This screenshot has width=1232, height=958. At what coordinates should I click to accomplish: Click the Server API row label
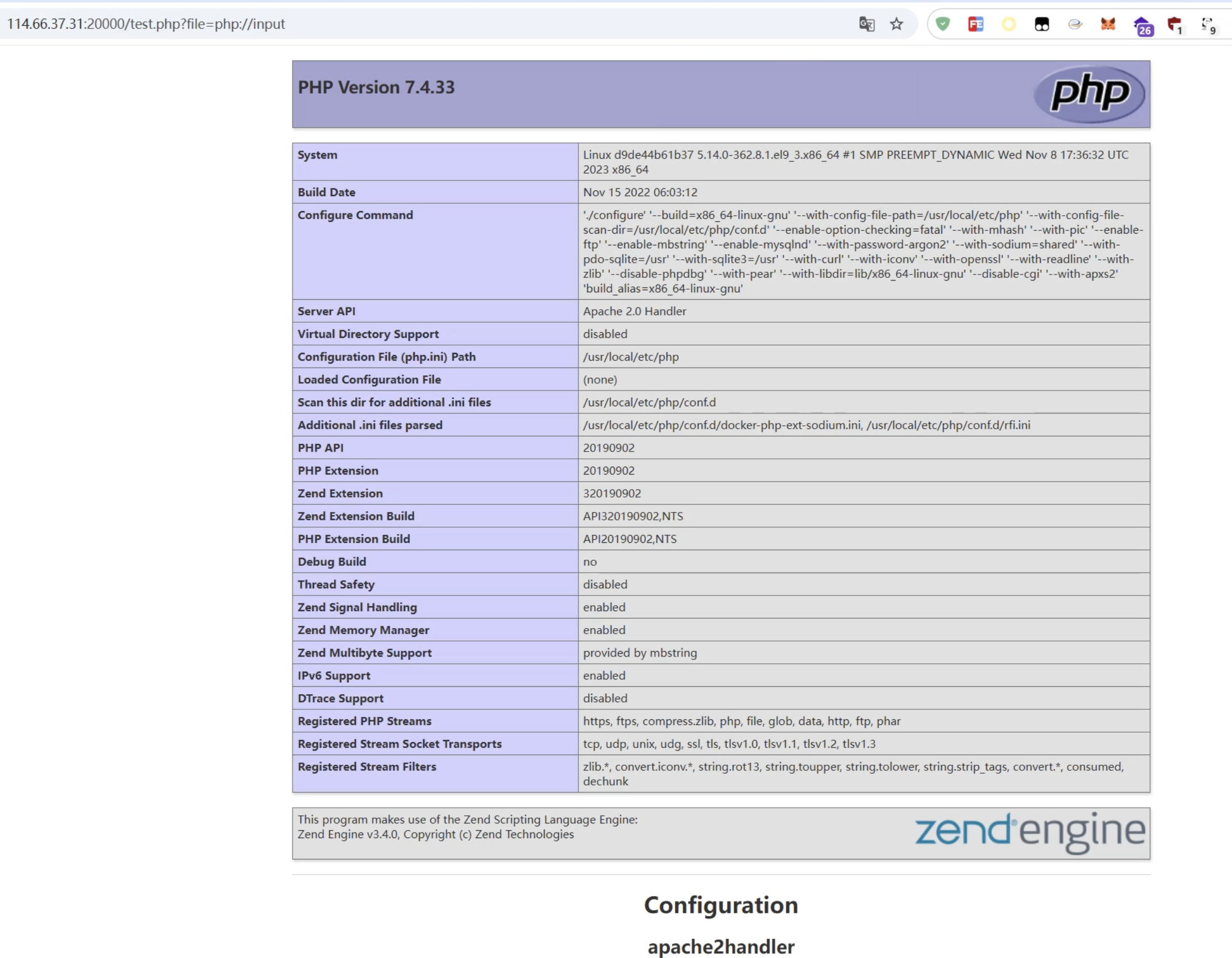326,311
